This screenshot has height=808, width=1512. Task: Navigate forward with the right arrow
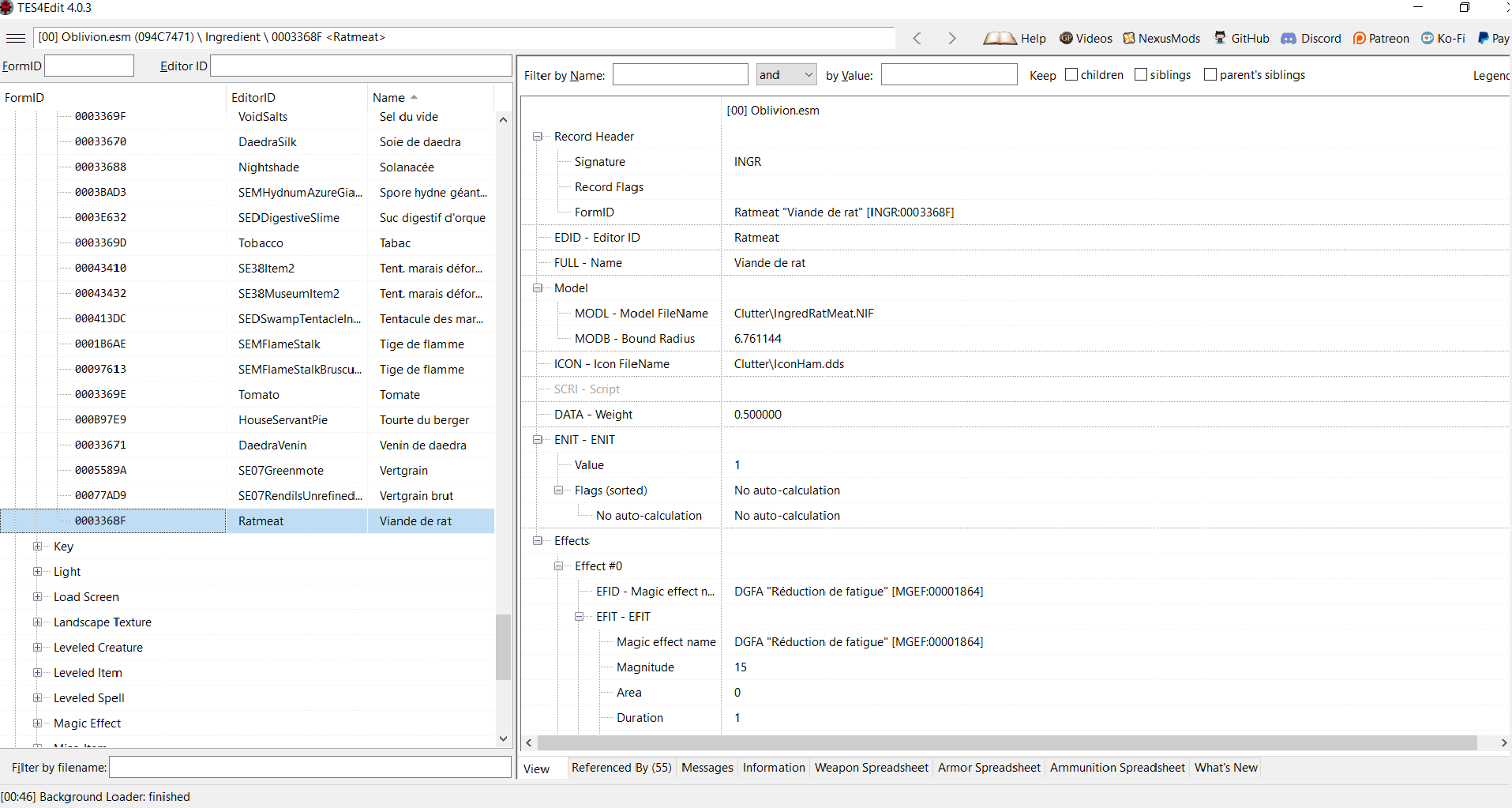(x=951, y=38)
